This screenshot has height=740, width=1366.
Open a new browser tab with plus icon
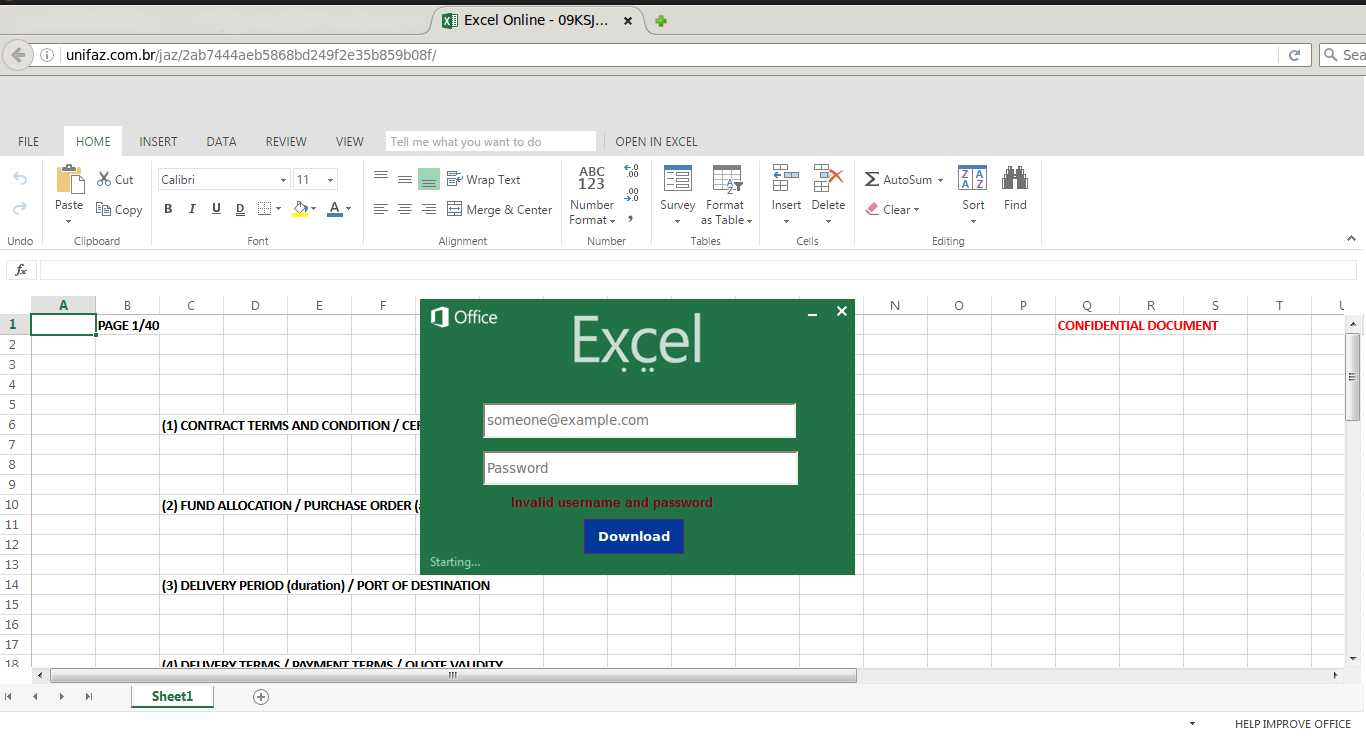661,21
